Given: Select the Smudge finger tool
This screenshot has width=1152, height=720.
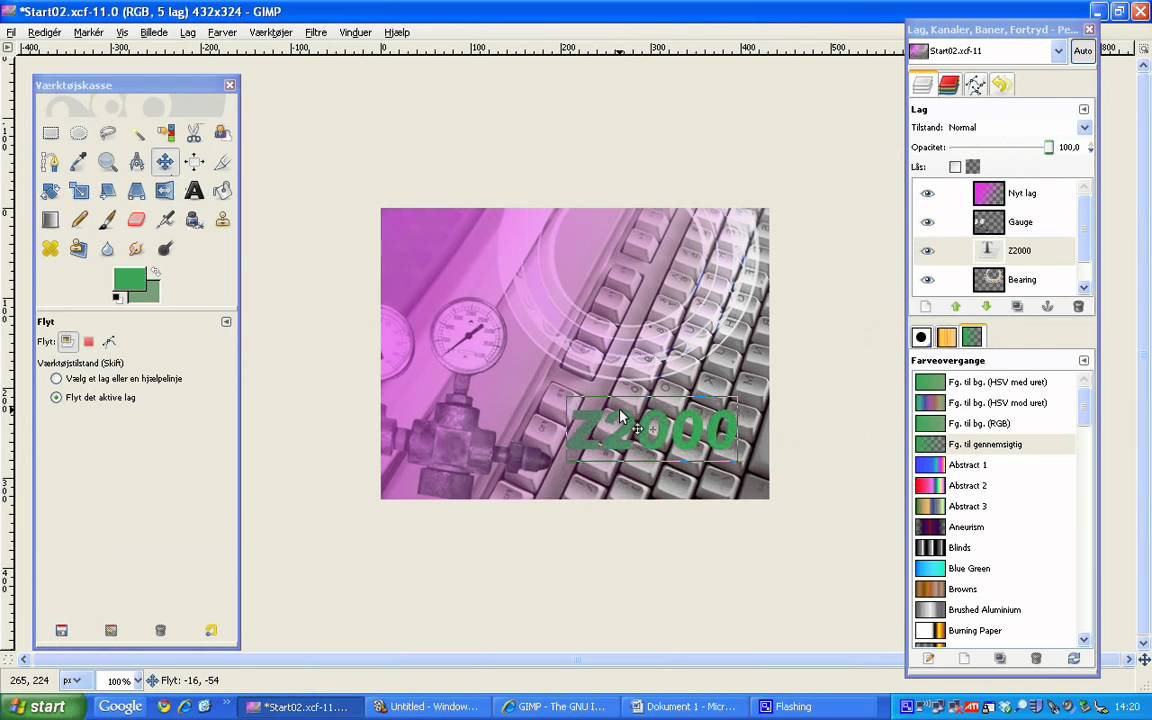Looking at the screenshot, I should click(137, 248).
